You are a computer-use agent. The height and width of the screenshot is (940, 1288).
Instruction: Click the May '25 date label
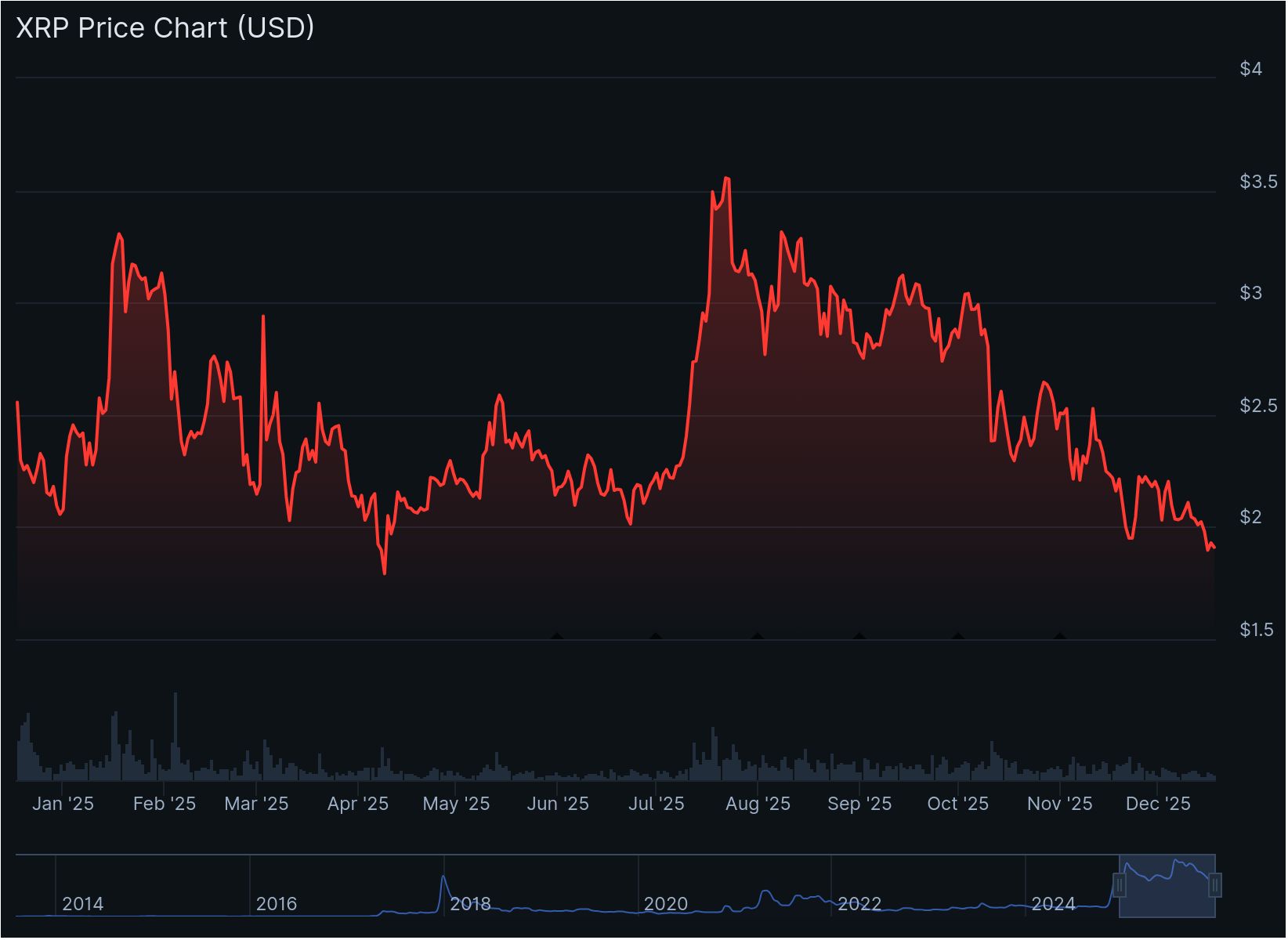(456, 804)
